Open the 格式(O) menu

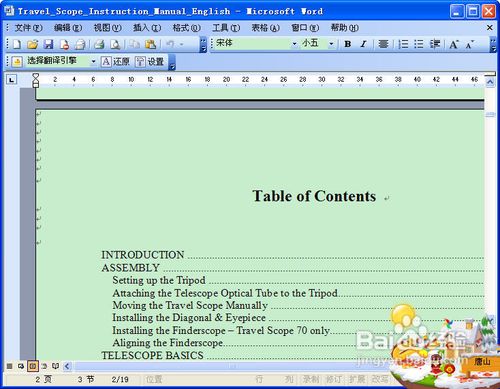tap(186, 28)
